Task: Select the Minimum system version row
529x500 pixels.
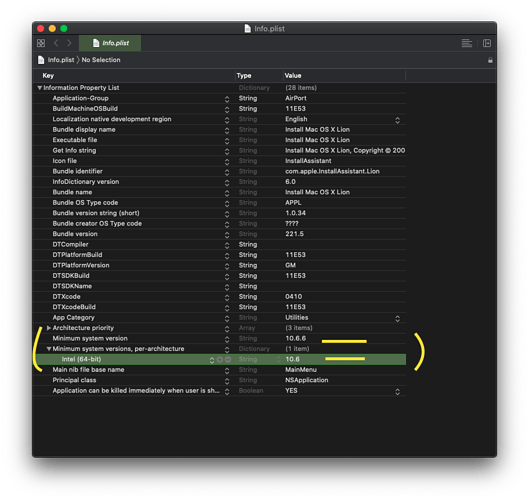Action: coord(219,338)
